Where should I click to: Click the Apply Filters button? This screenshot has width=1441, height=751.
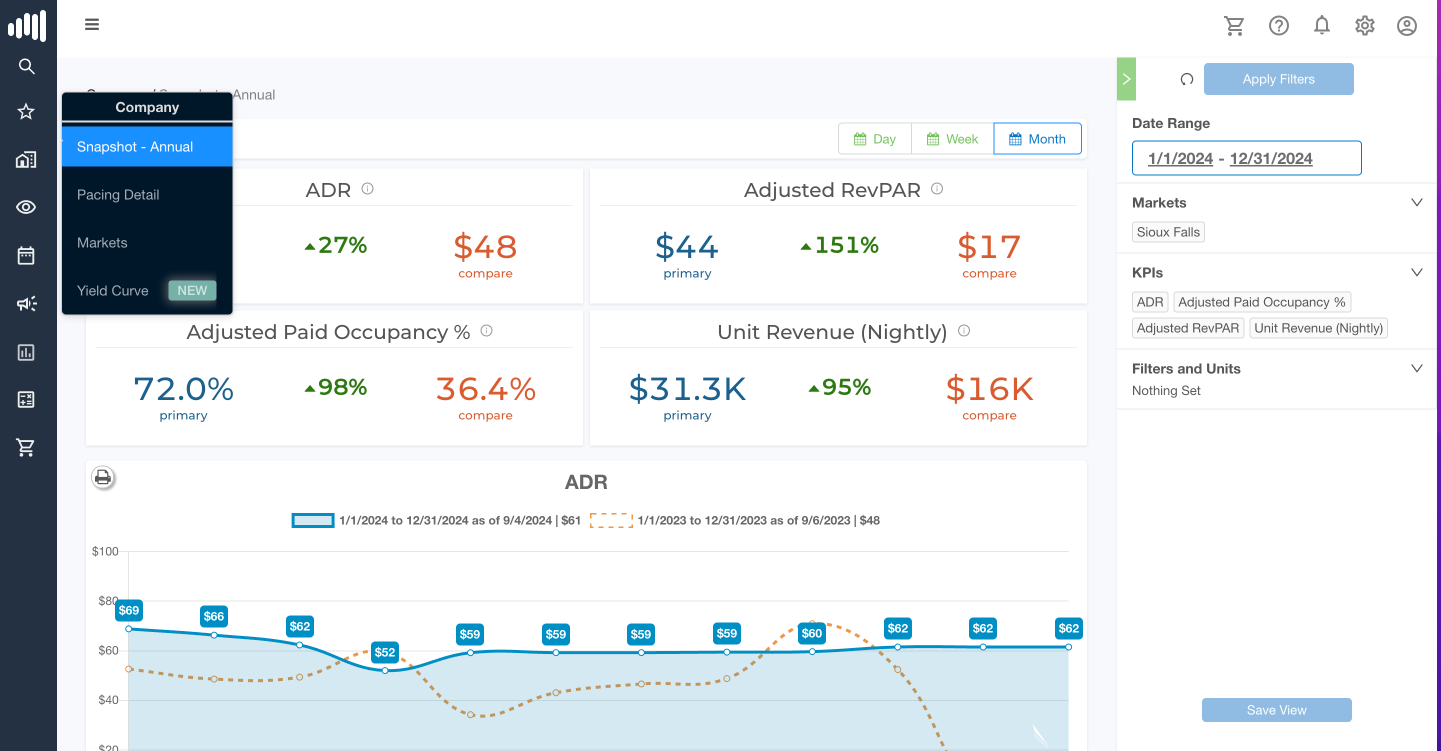point(1278,79)
